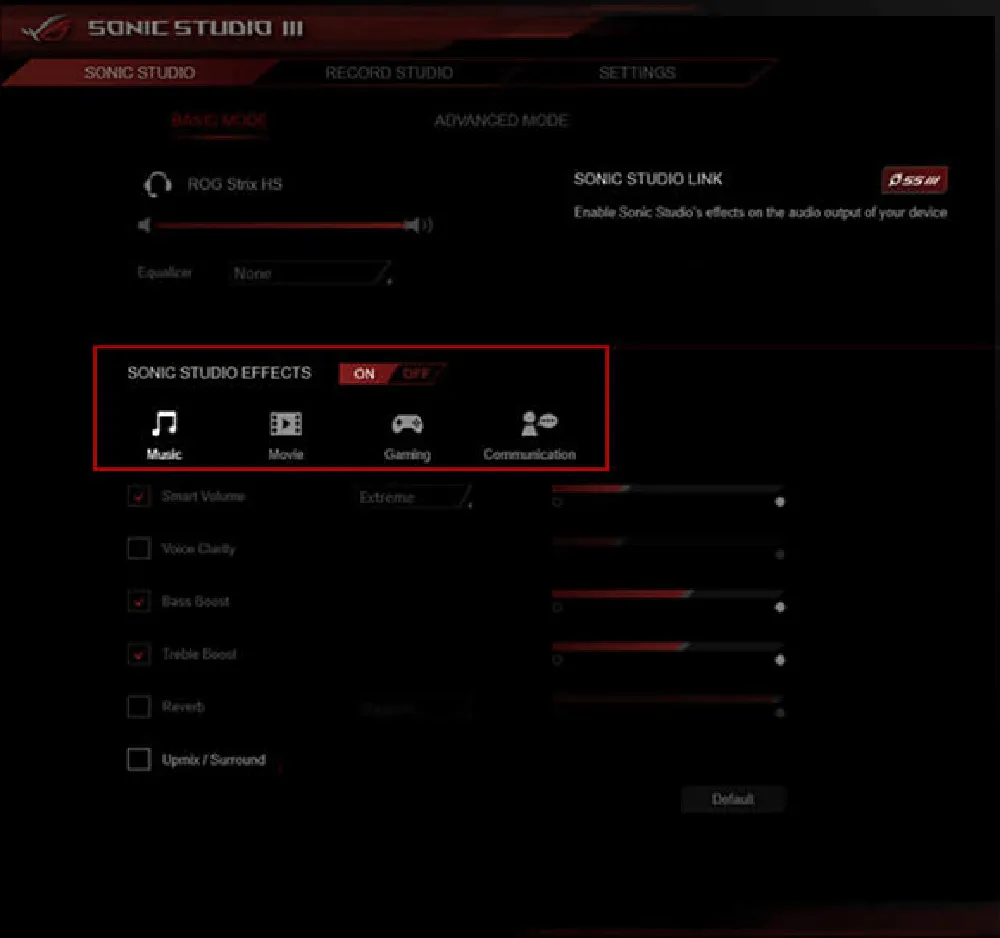Select the Movie effect preset icon
This screenshot has height=938, width=1000.
click(x=285, y=425)
